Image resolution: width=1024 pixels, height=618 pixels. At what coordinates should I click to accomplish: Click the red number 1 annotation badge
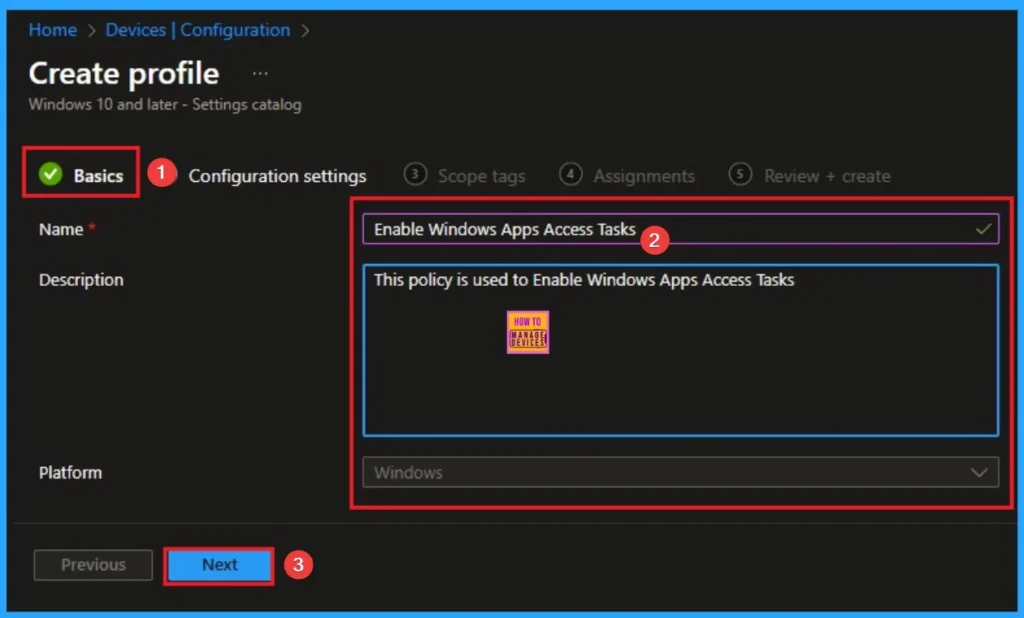[160, 173]
